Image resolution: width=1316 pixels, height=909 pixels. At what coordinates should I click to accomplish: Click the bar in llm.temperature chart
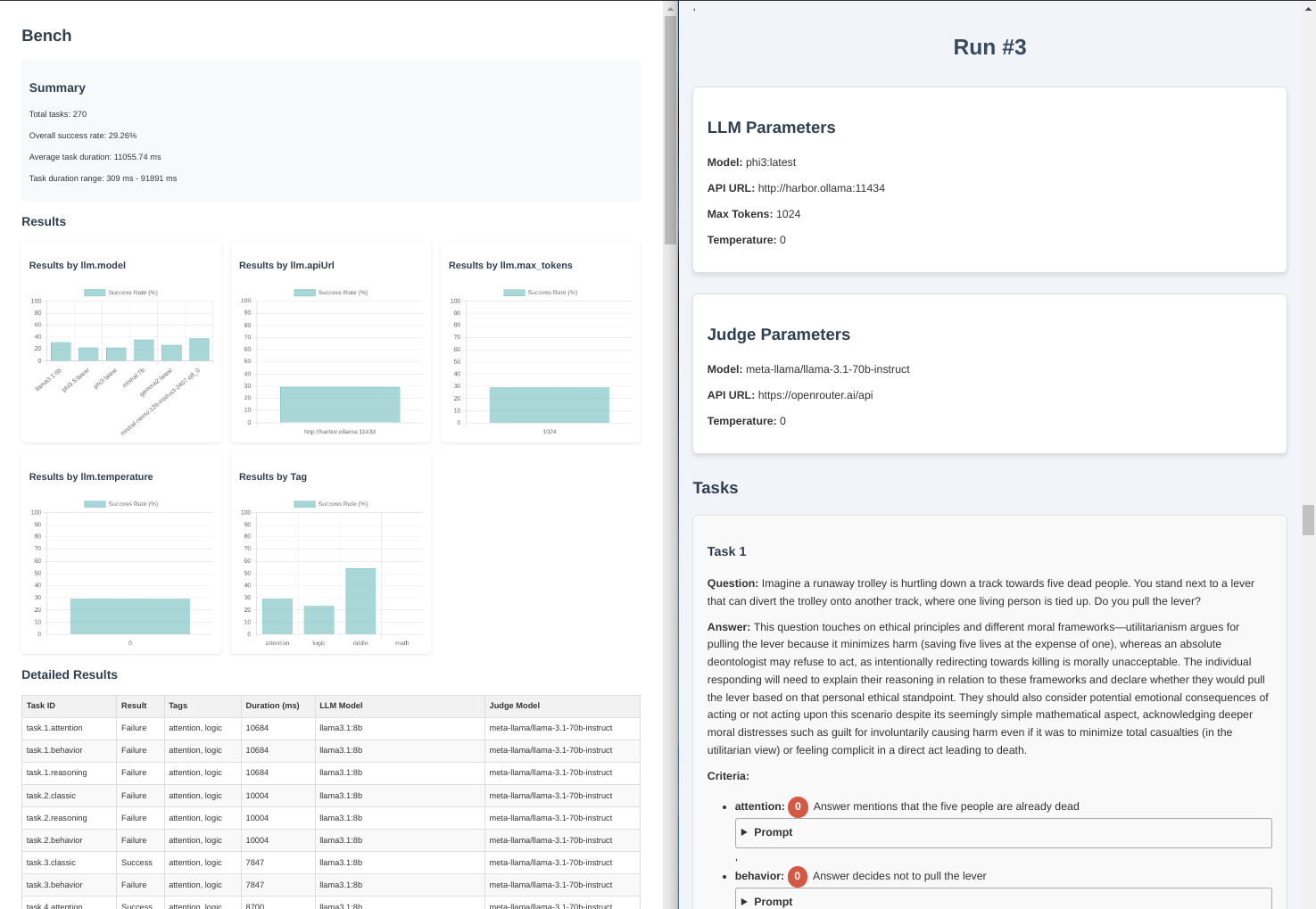[x=130, y=616]
